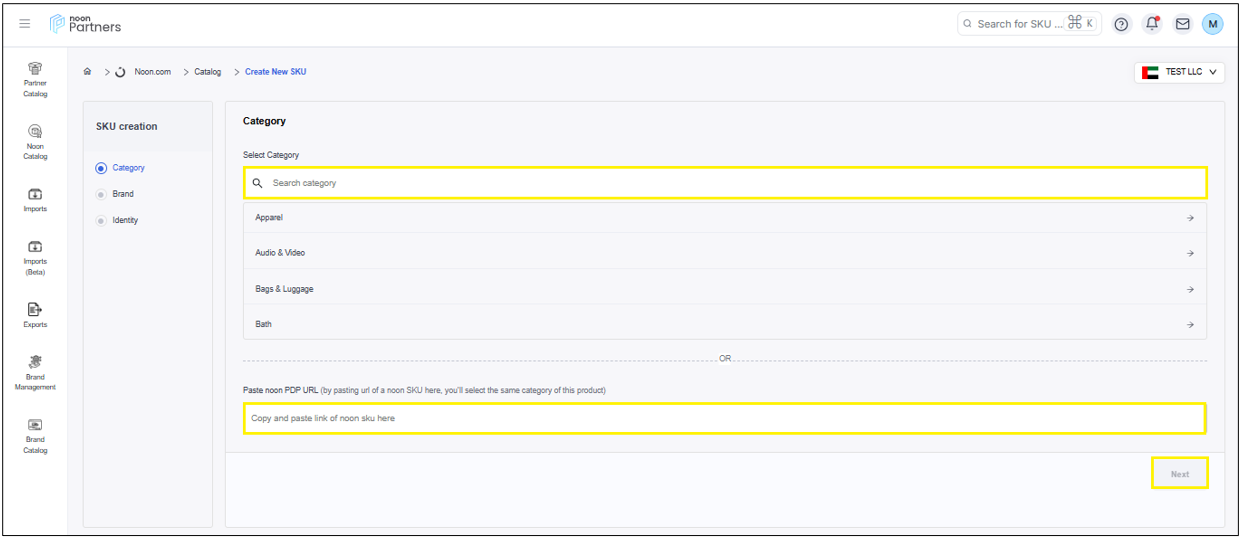Focus the Search category field
Viewport: 1241px width, 539px height.
725,183
